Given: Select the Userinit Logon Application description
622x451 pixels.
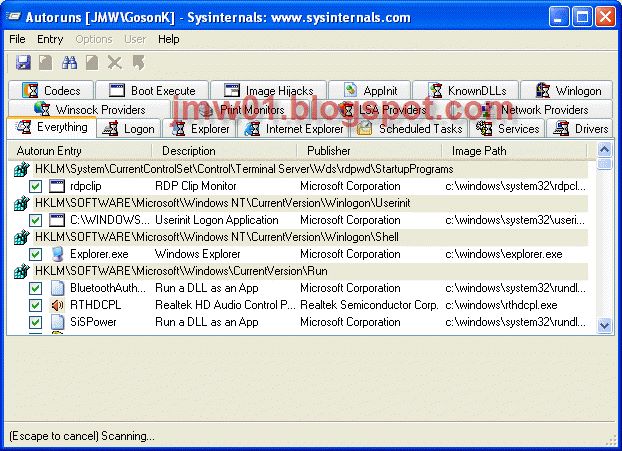Looking at the screenshot, I should pyautogui.click(x=217, y=220).
